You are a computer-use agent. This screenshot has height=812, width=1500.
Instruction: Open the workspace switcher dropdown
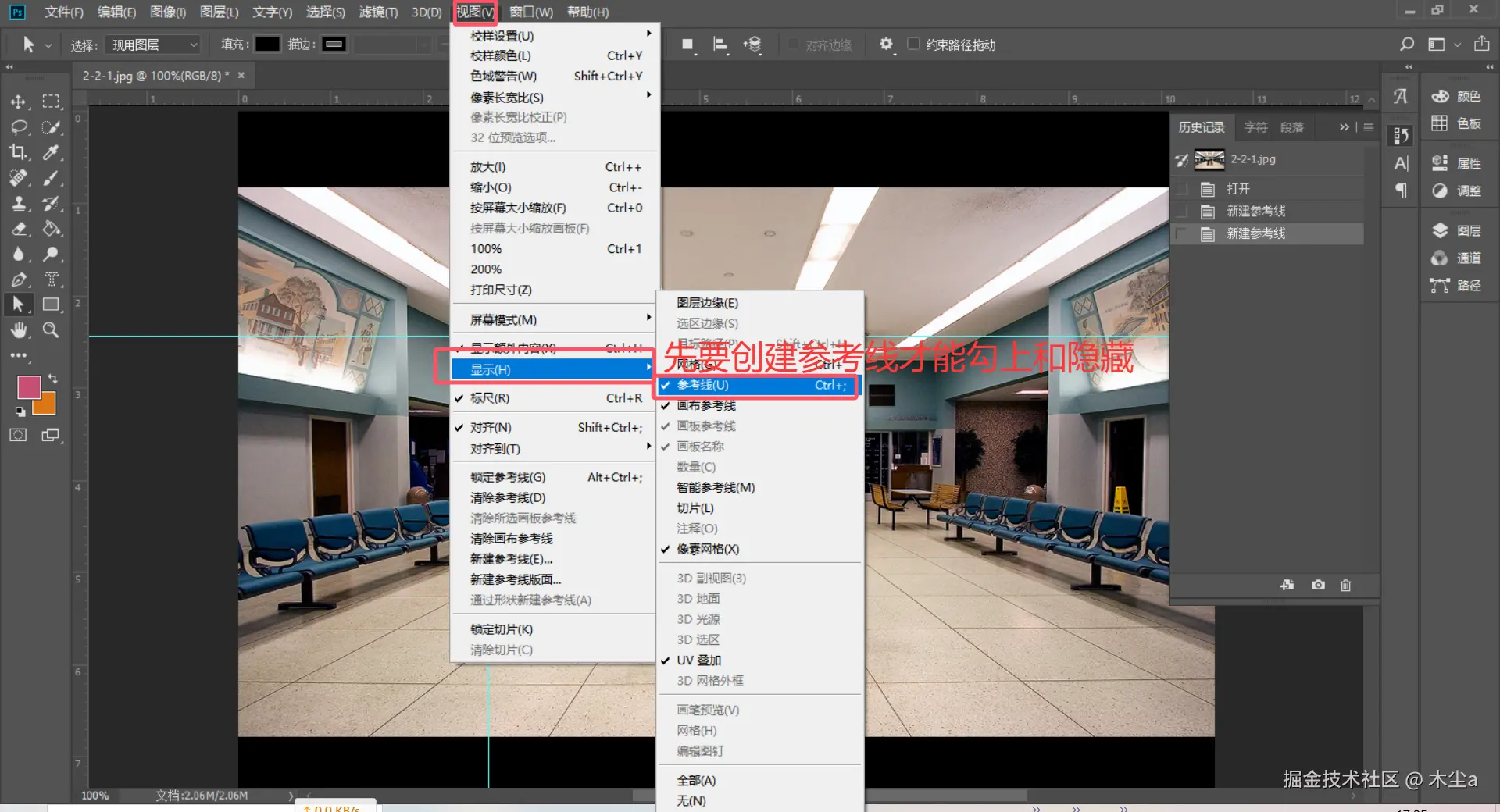[x=1442, y=45]
